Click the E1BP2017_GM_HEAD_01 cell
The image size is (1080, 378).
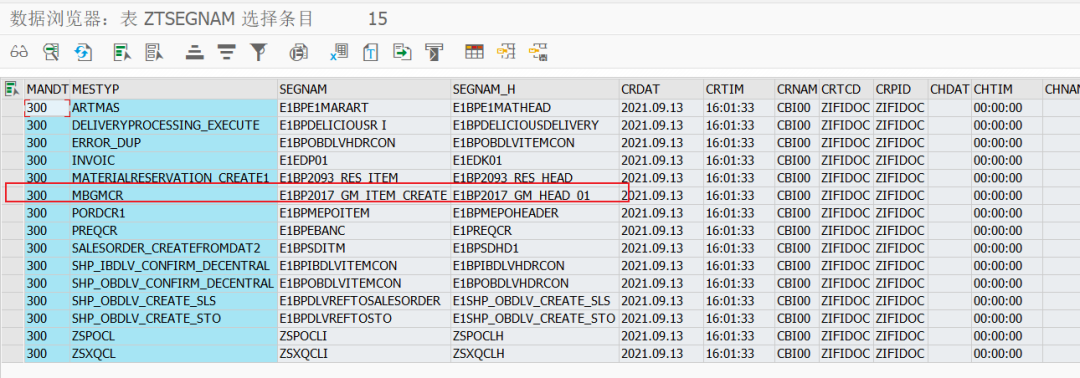534,196
